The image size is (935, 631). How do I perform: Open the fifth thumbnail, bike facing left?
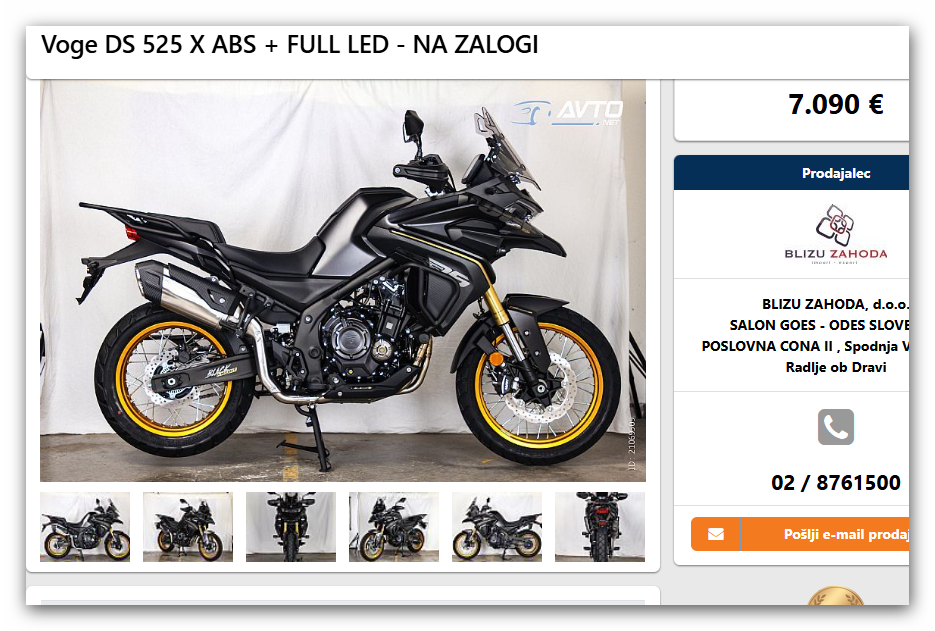pos(497,527)
